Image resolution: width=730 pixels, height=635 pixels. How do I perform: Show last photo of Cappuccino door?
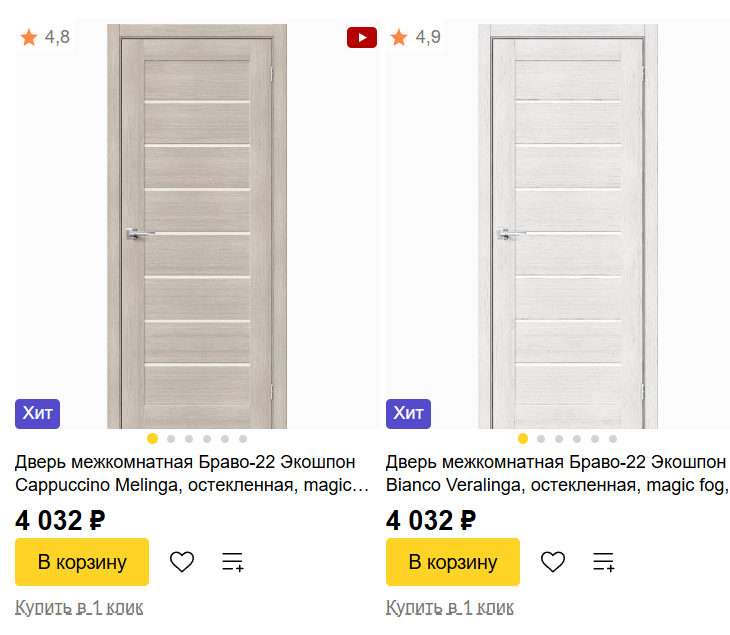(243, 439)
